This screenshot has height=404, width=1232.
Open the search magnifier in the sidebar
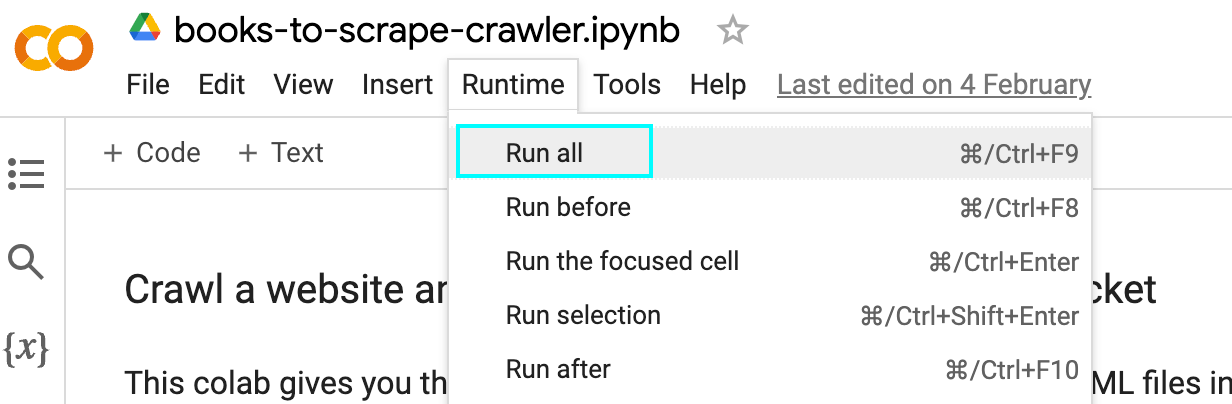pyautogui.click(x=26, y=262)
